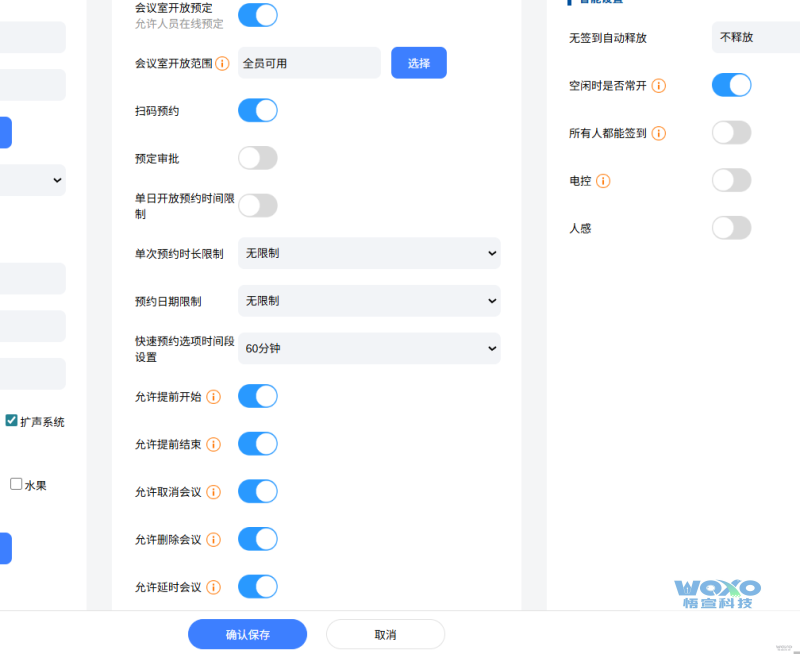800x654 pixels.
Task: Click the info icon next to 所有人都能签到
Action: 658,132
